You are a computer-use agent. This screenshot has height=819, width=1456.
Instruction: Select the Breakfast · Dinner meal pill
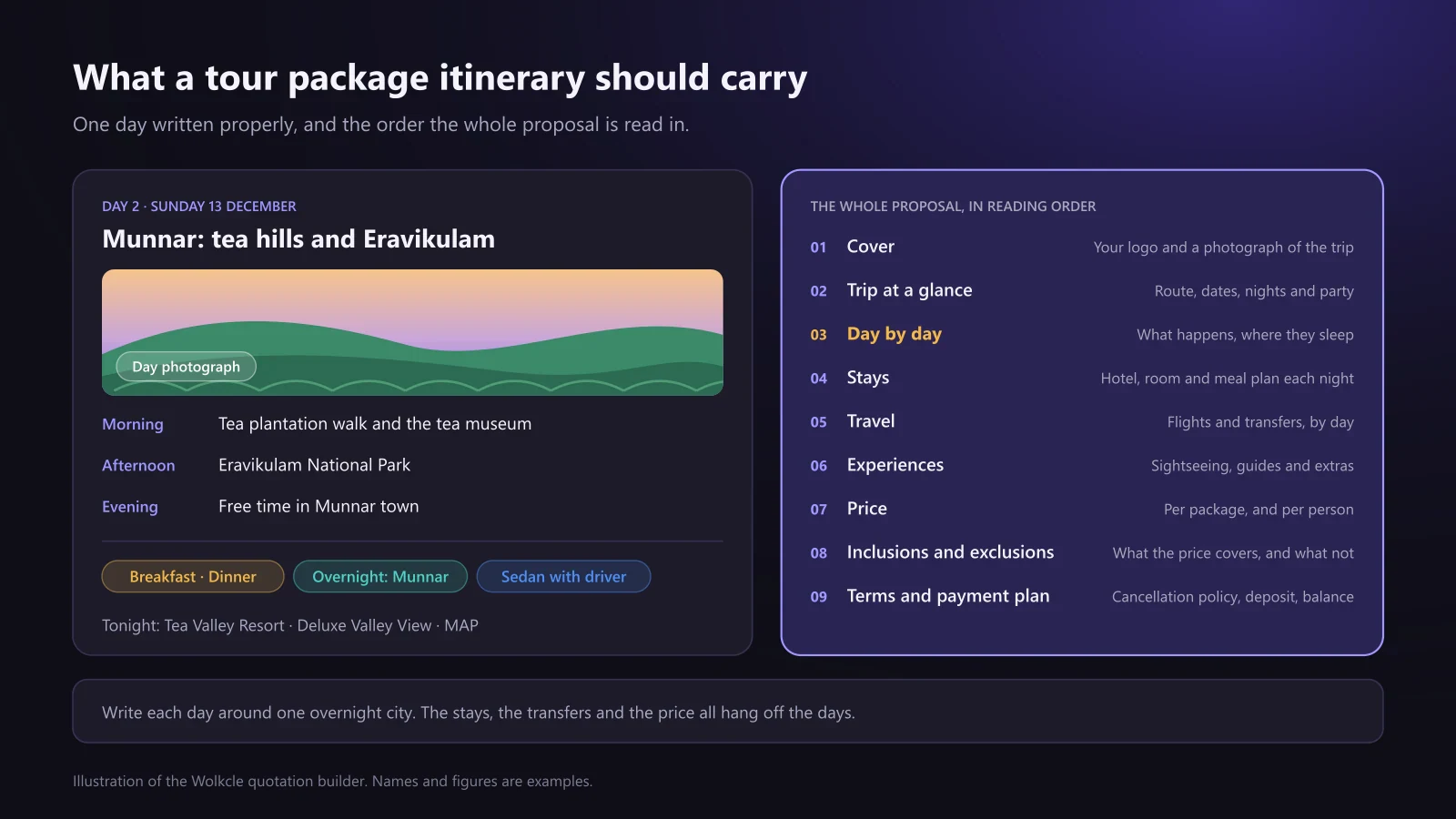(x=193, y=577)
